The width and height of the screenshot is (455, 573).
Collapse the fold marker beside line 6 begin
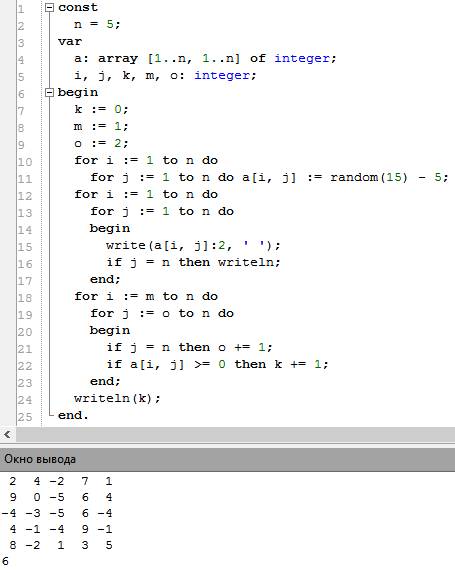[x=49, y=92]
